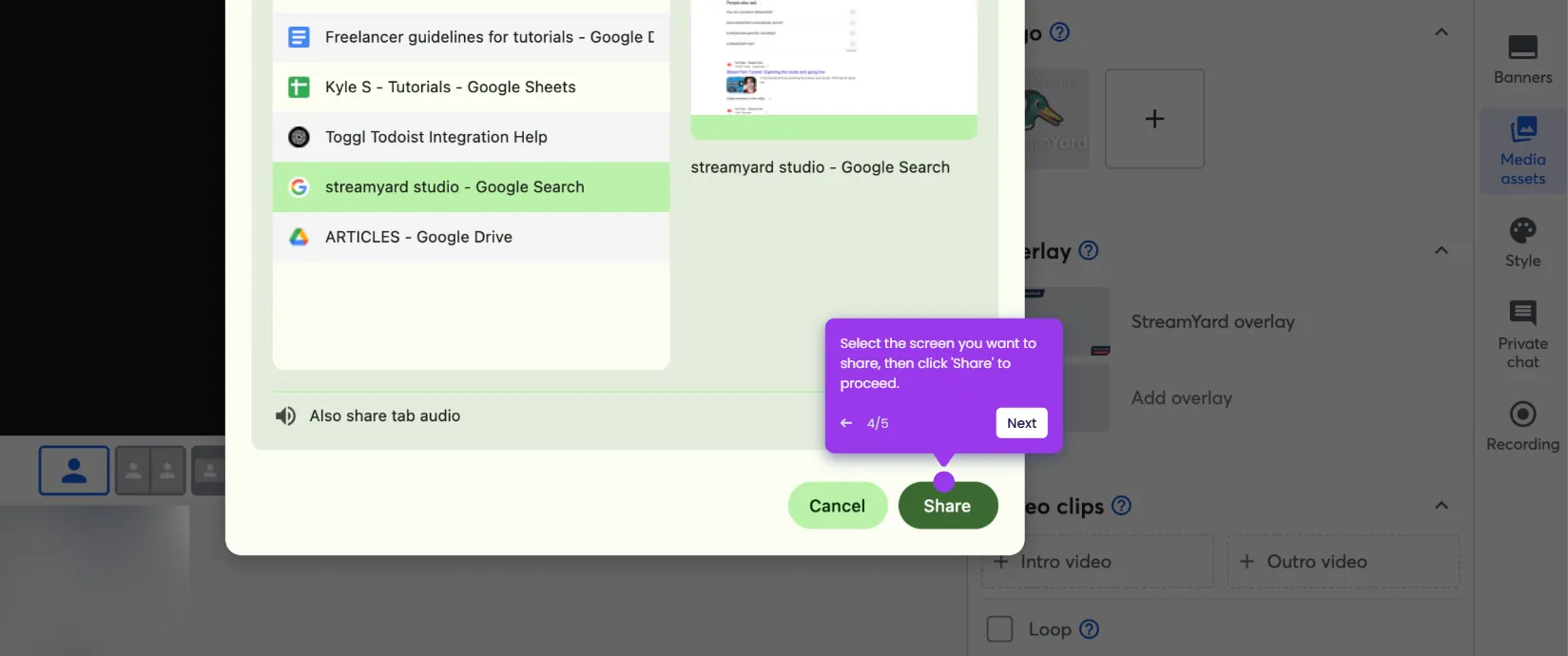Viewport: 1568px width, 656px height.
Task: Click the speaker icon beside tab audio
Action: (x=285, y=415)
